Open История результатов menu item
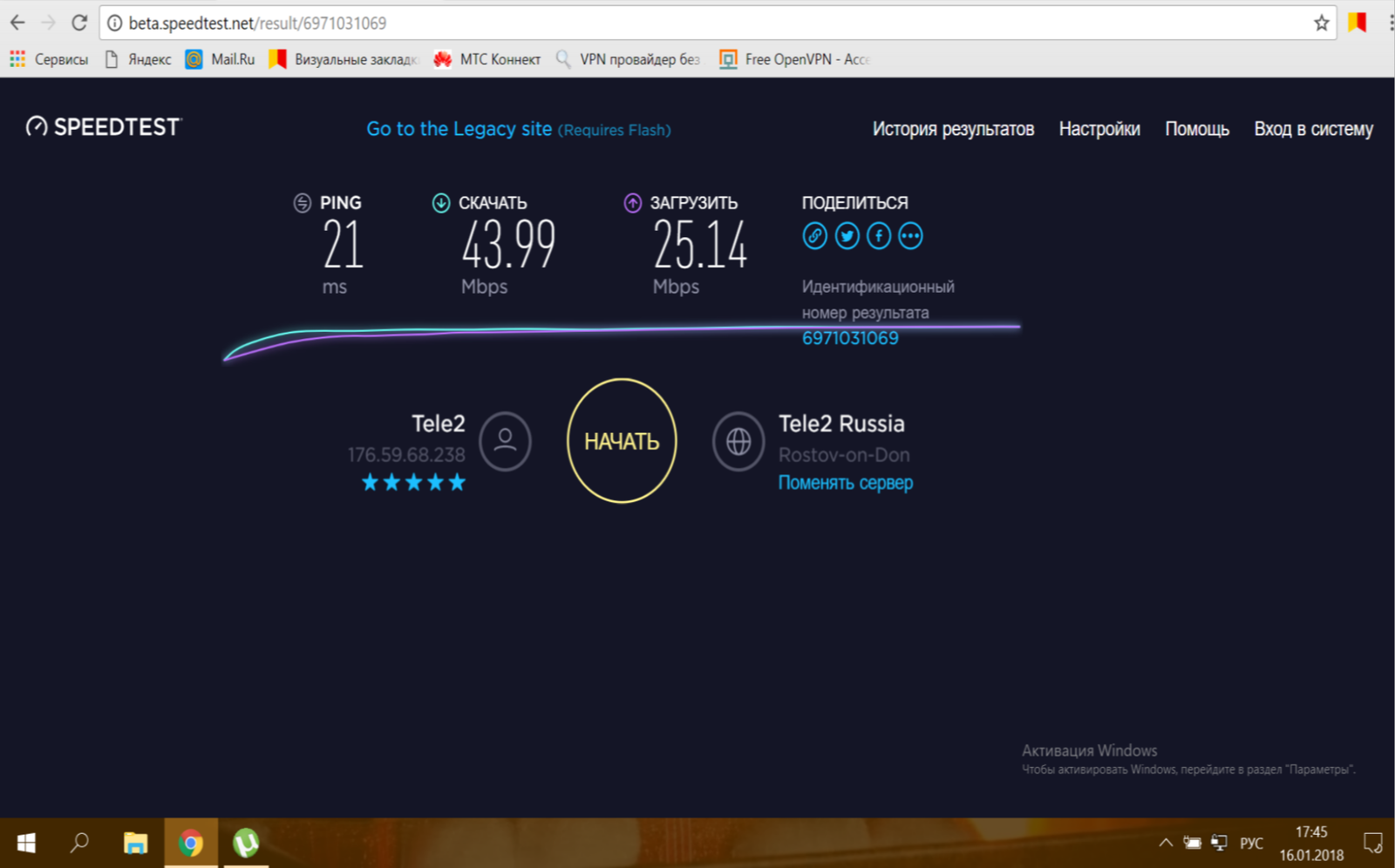This screenshot has height=868, width=1395. pyautogui.click(x=953, y=129)
